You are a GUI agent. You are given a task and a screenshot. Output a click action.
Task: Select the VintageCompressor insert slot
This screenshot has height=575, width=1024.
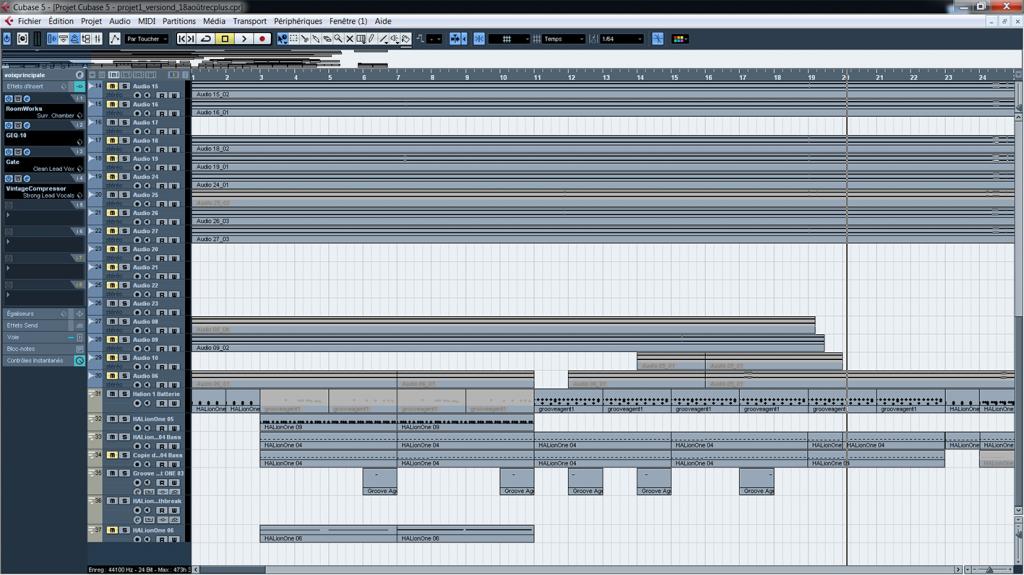[x=44, y=191]
